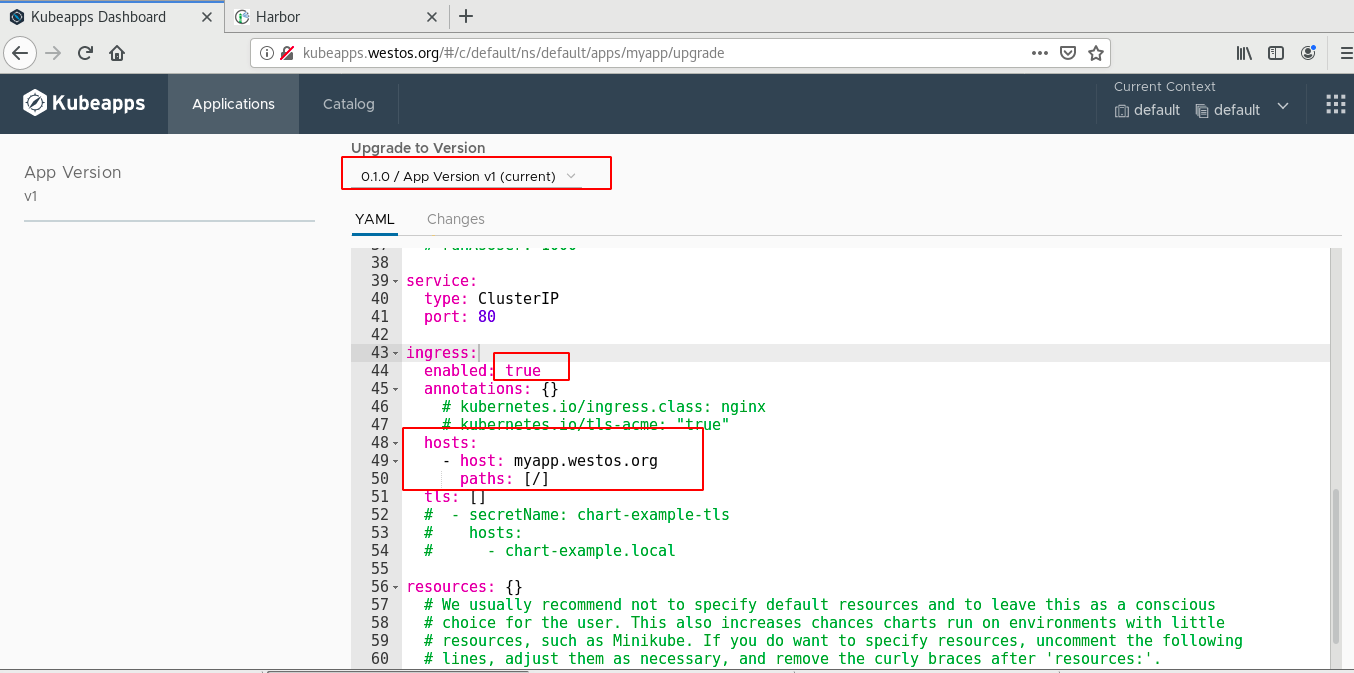1354x673 pixels.
Task: Toggle the browser sidebar icon
Action: pyautogui.click(x=1276, y=53)
